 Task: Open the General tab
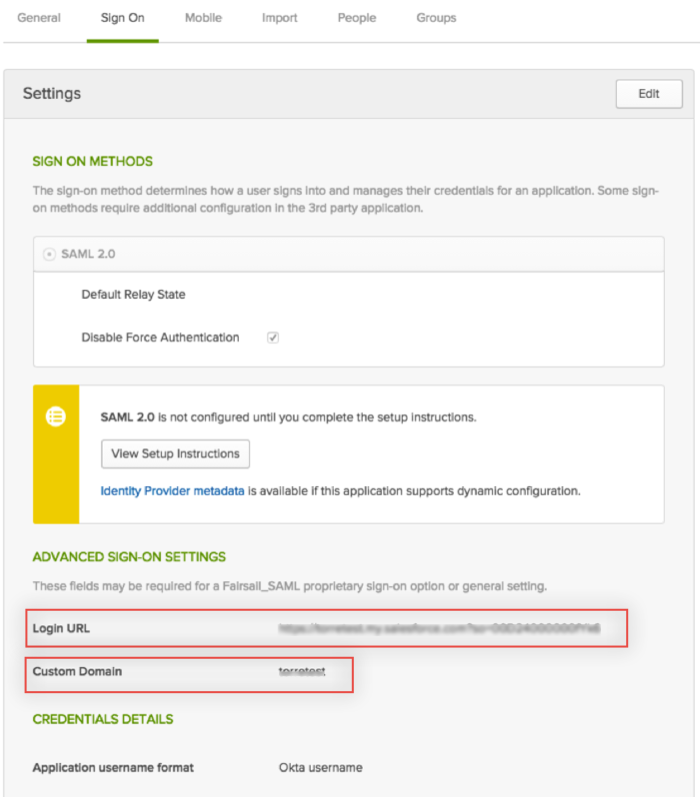point(39,18)
